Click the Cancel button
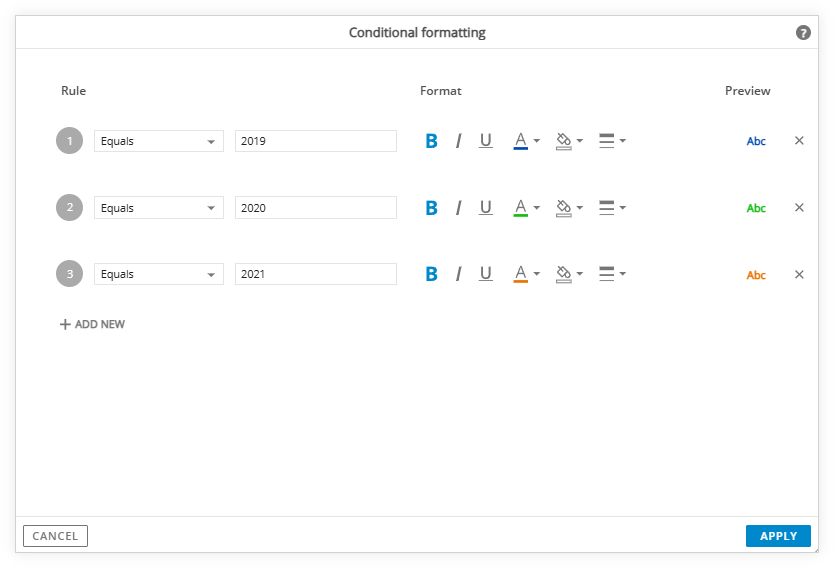Screen dimensions: 834x568 [x=55, y=536]
